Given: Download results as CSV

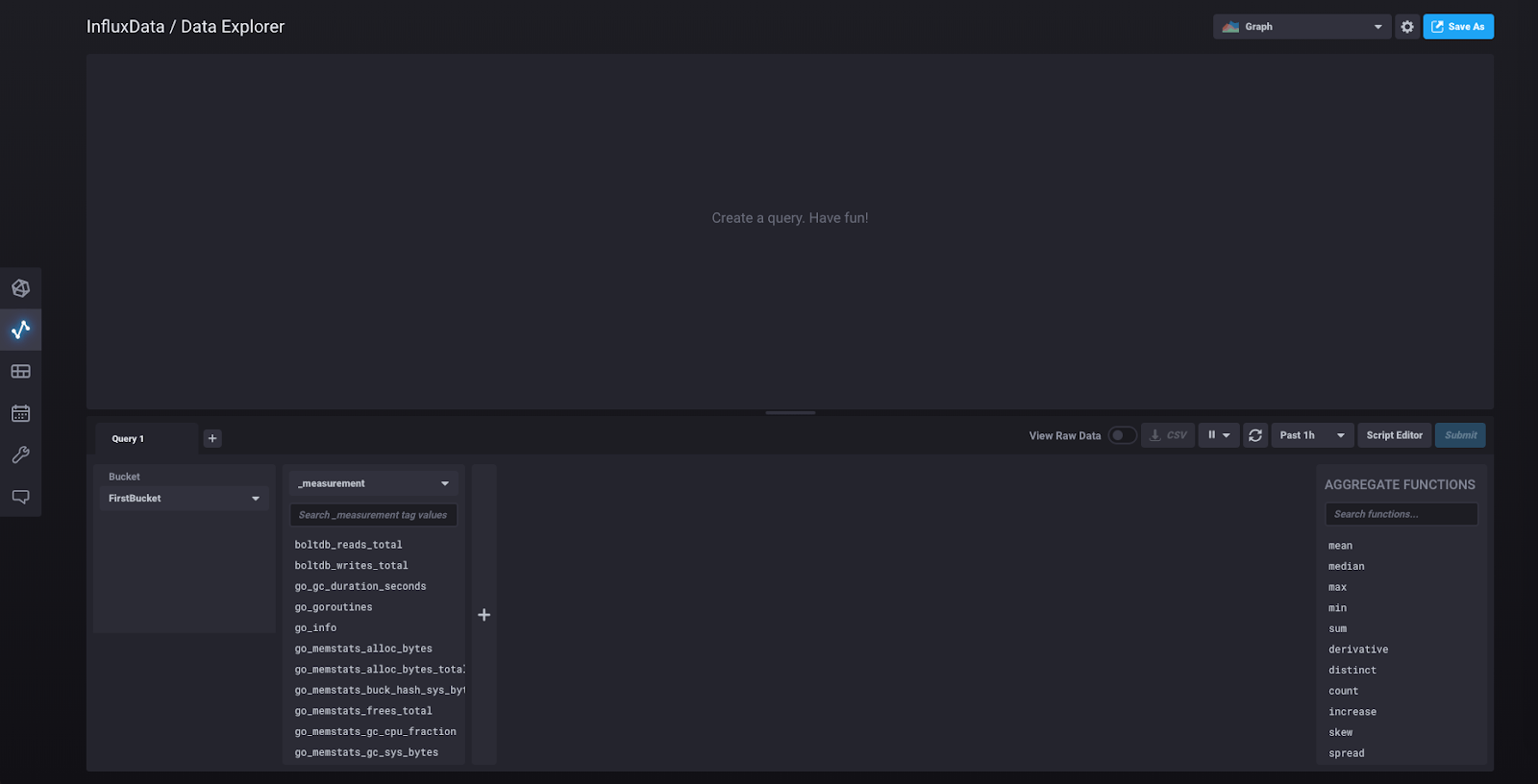Looking at the screenshot, I should 1168,435.
